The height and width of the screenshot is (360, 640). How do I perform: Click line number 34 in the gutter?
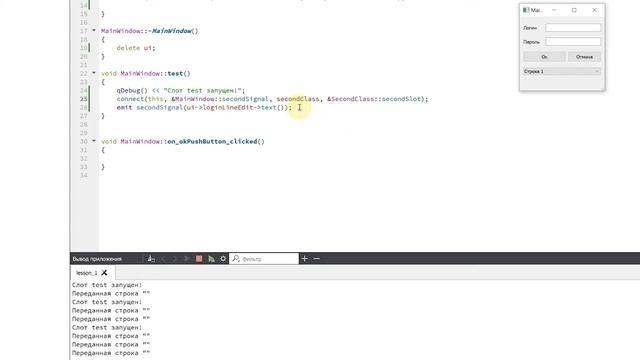pyautogui.click(x=84, y=175)
